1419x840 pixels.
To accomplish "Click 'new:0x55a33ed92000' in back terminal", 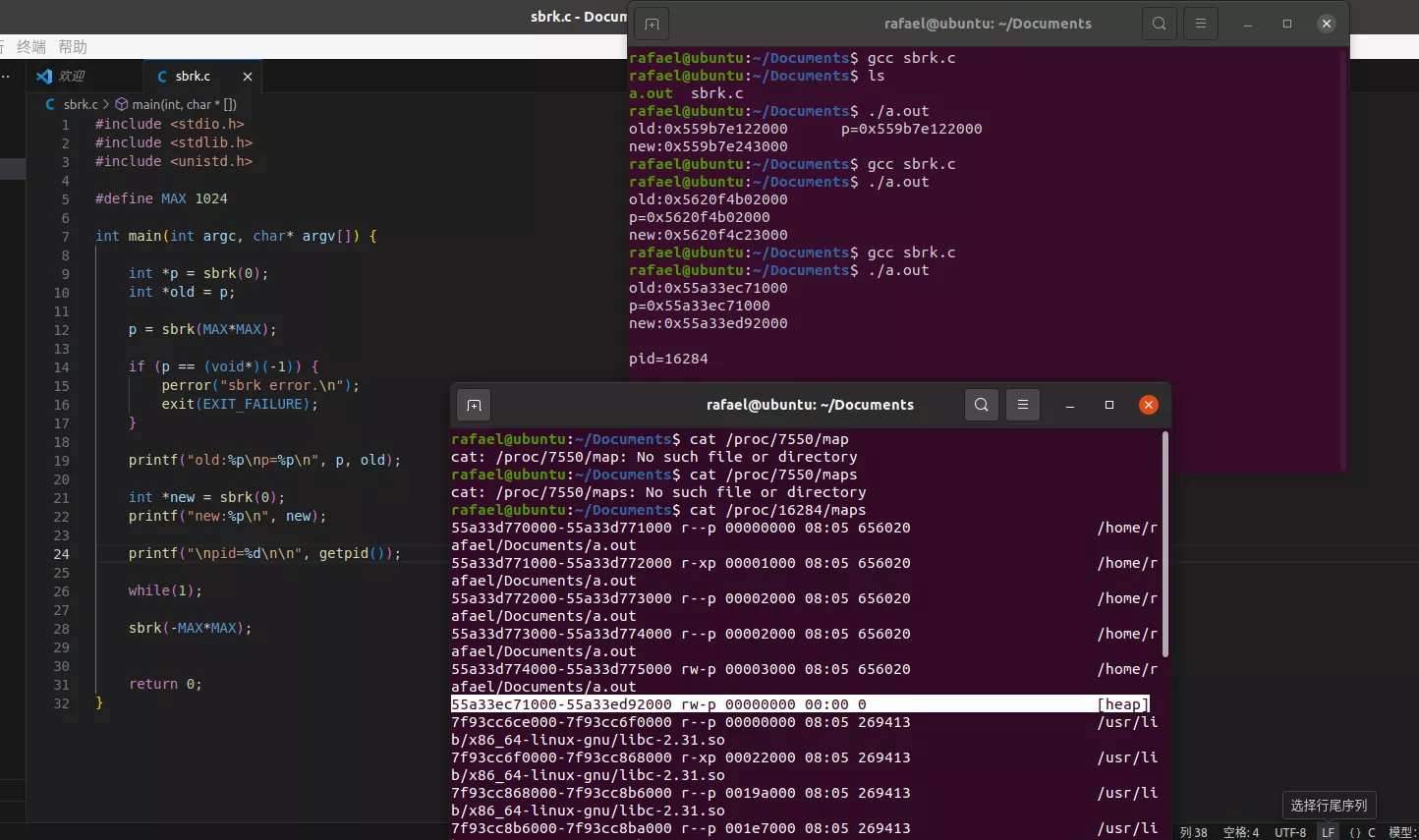I will [709, 323].
